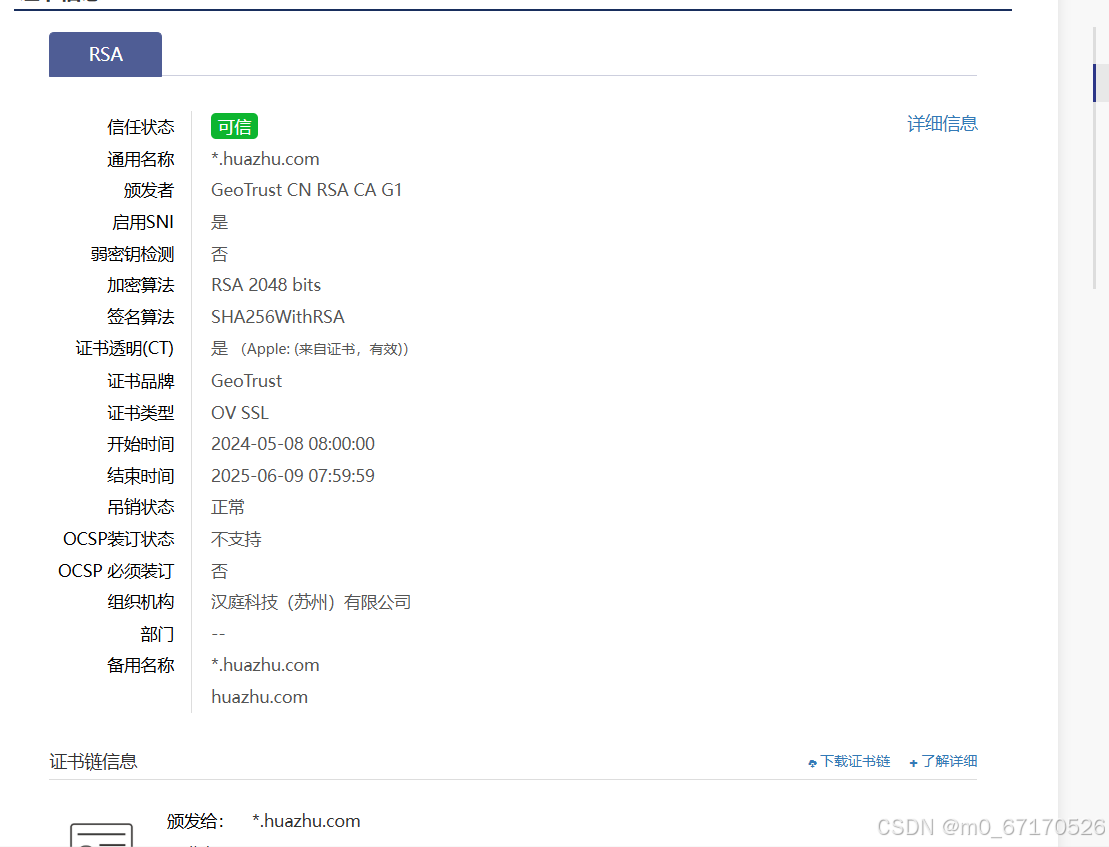
Task: Select the RSA tab
Action: click(105, 54)
